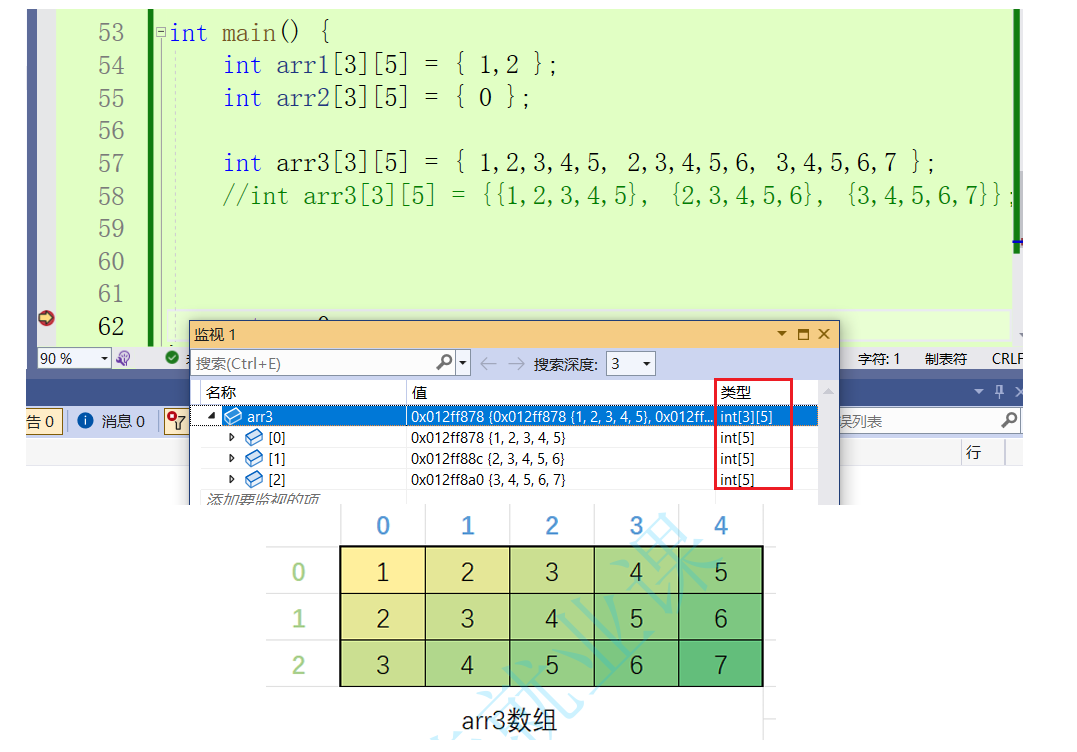Click the 制表符 status bar entry
Screen dimensions: 1077x752
946,358
